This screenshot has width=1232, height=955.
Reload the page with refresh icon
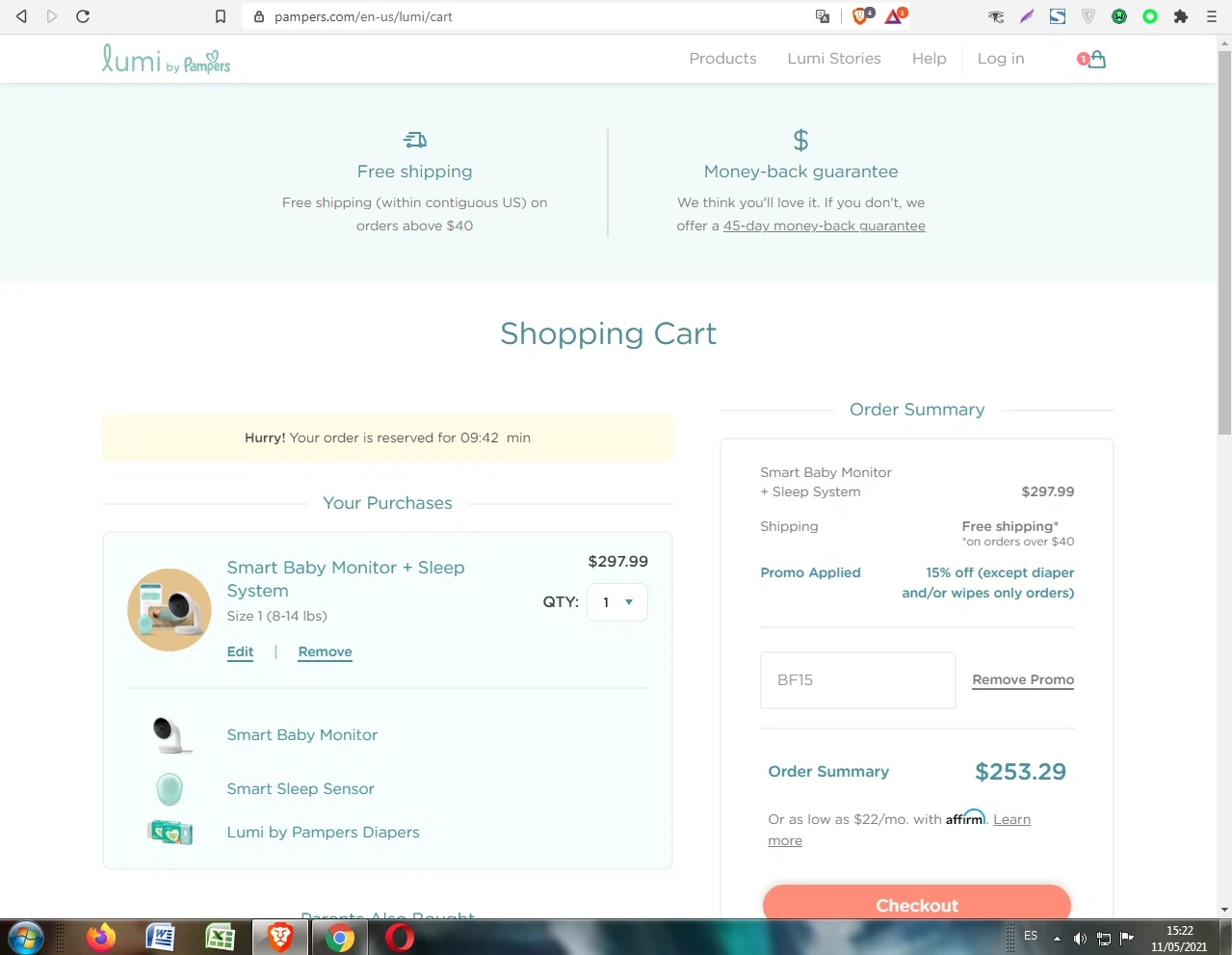click(83, 16)
